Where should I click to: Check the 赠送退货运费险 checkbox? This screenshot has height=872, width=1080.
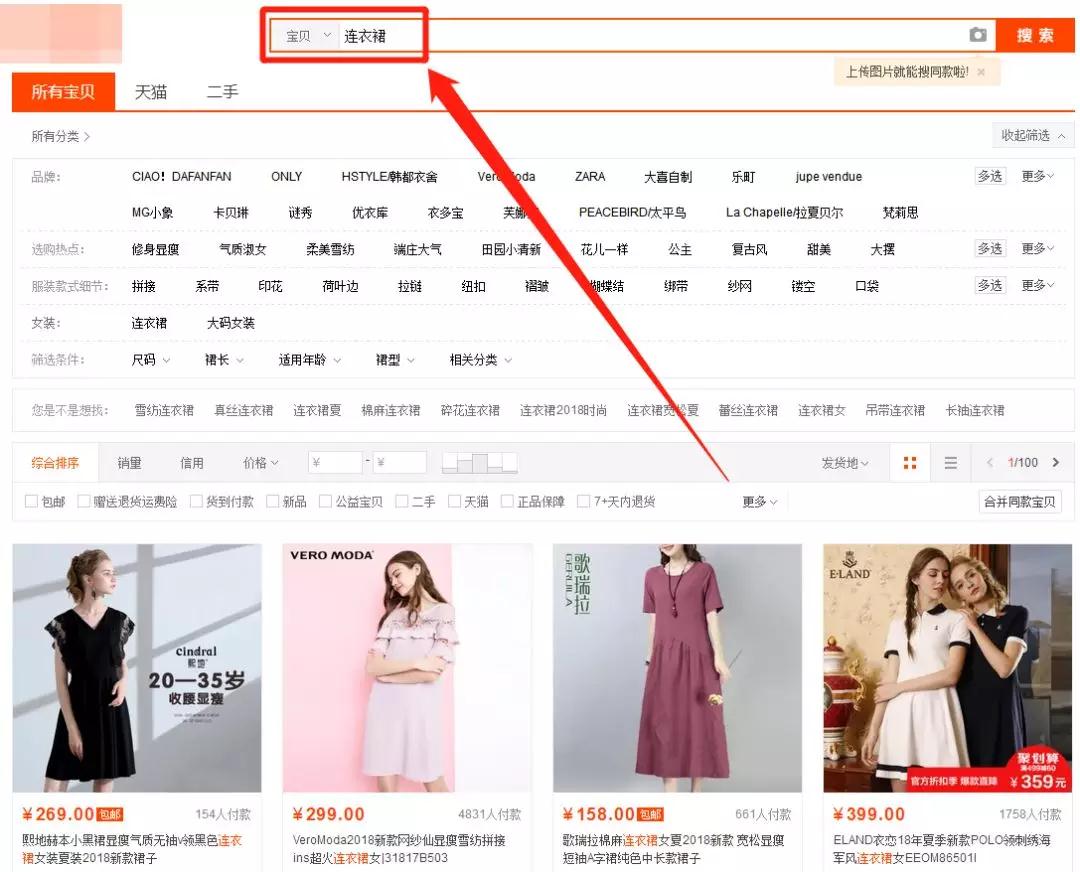84,501
